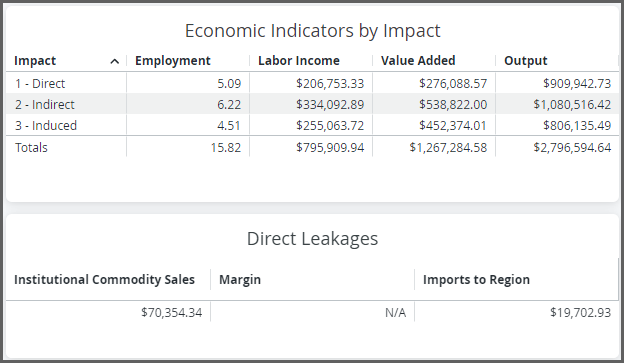Screen dimensions: 624x363
Task: Click total output value $2,796,594.64
Action: click(572, 148)
